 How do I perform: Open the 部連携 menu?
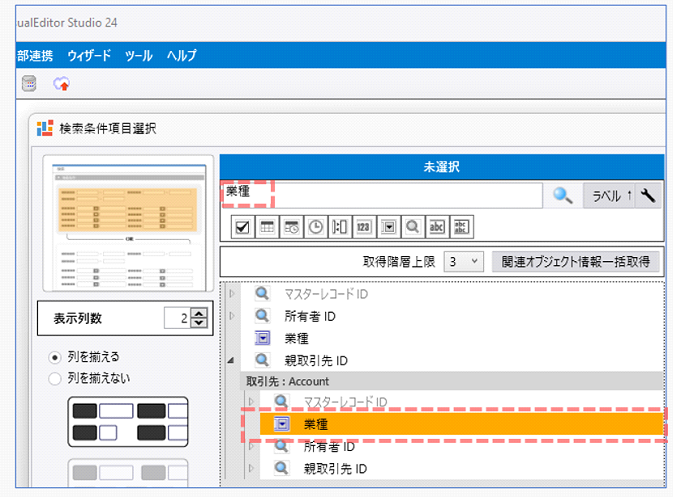point(35,55)
